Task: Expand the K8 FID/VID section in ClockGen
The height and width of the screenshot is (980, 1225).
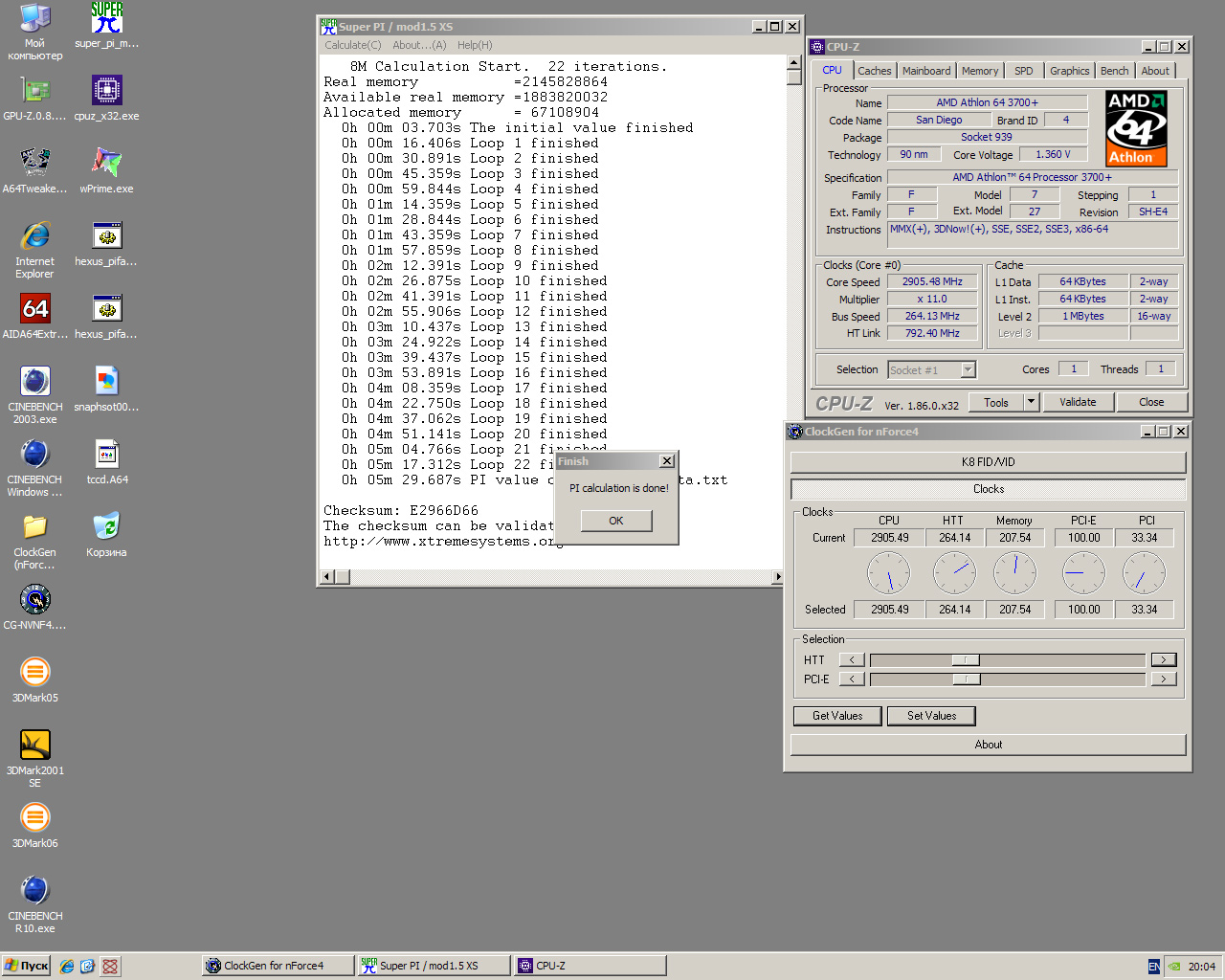Action: pyautogui.click(x=988, y=462)
